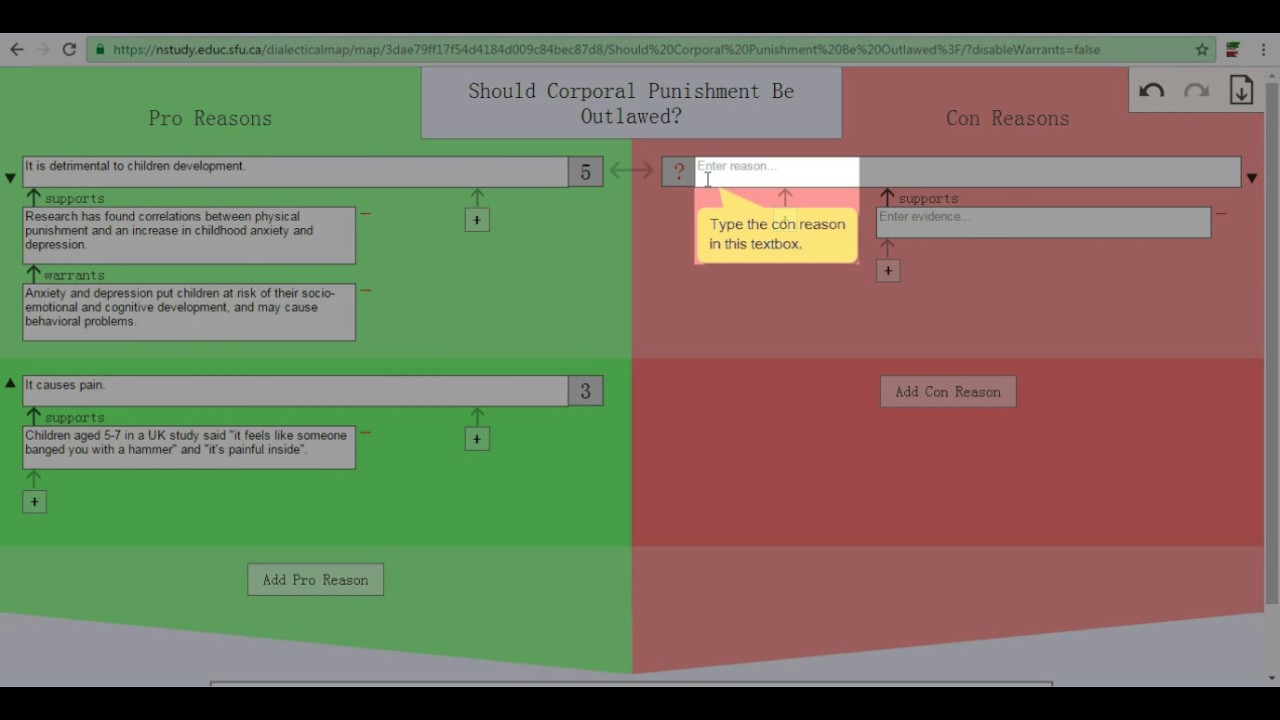The image size is (1280, 720).
Task: Click the double-headed link arrow between reasons
Action: 632,171
